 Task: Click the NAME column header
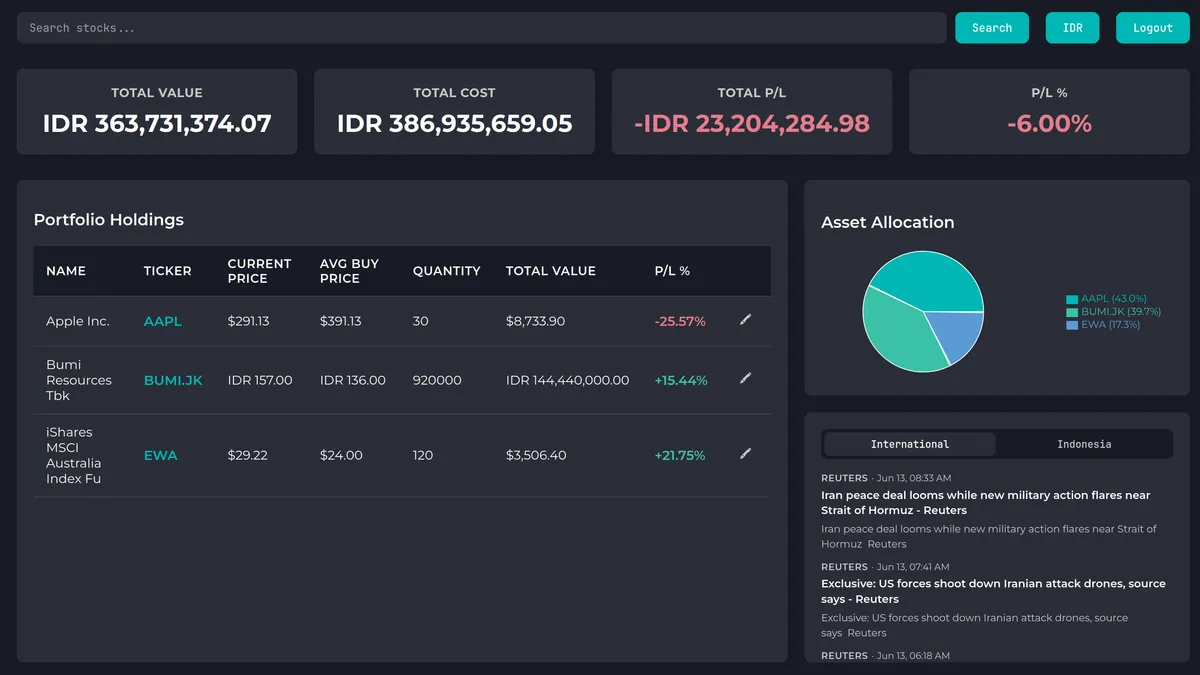coord(66,271)
